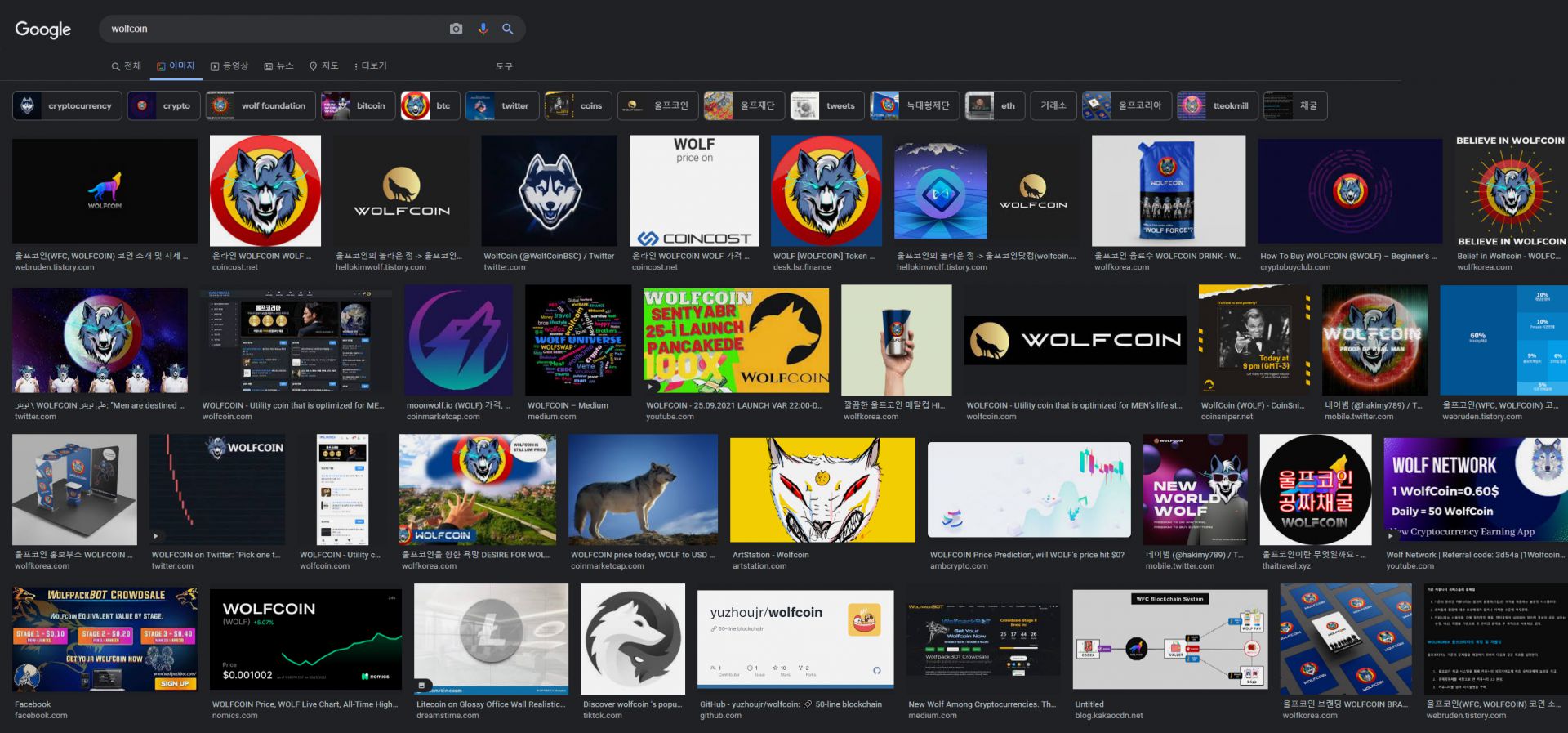1568x733 pixels.
Task: Visit the desk.lsr.finance source link
Action: pyautogui.click(x=802, y=267)
